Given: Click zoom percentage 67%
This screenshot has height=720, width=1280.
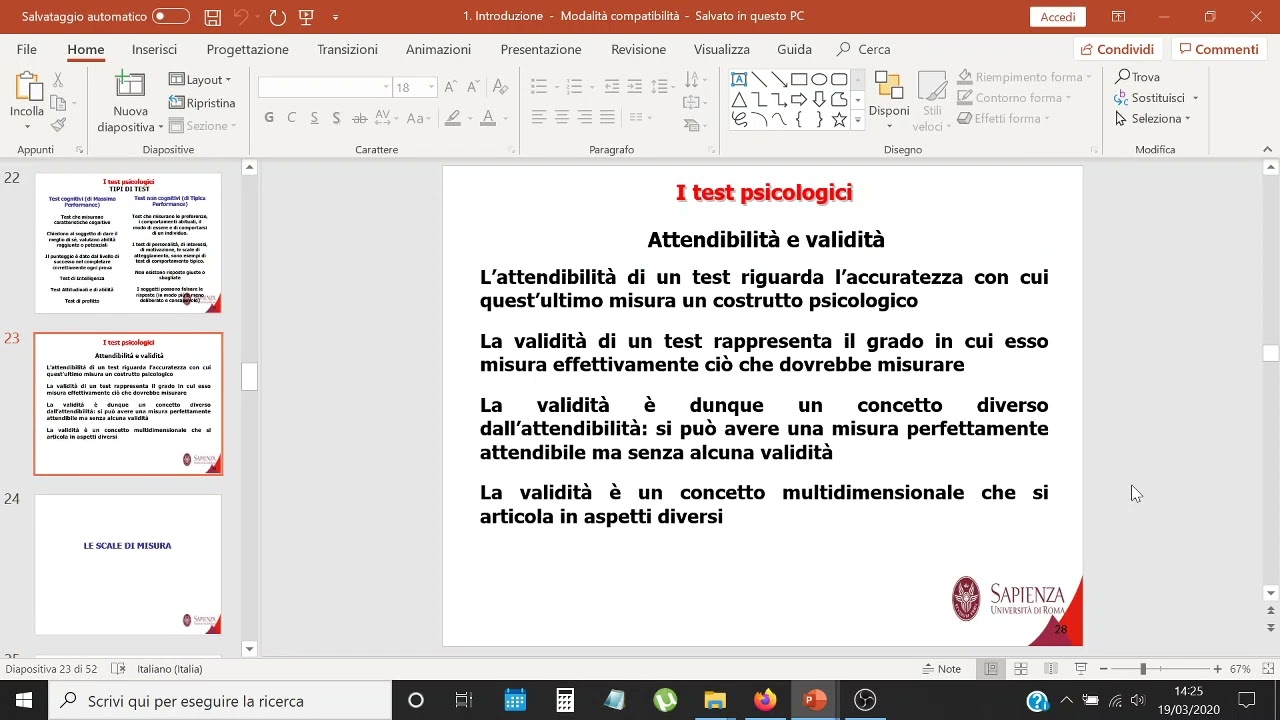Looking at the screenshot, I should [1241, 669].
